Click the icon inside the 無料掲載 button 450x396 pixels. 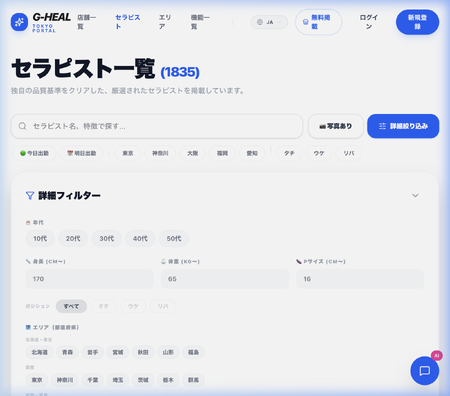tap(305, 22)
